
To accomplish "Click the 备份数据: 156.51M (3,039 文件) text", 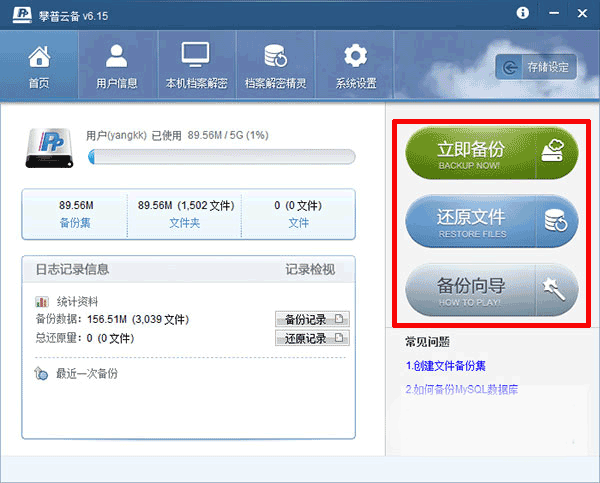I will point(112,319).
